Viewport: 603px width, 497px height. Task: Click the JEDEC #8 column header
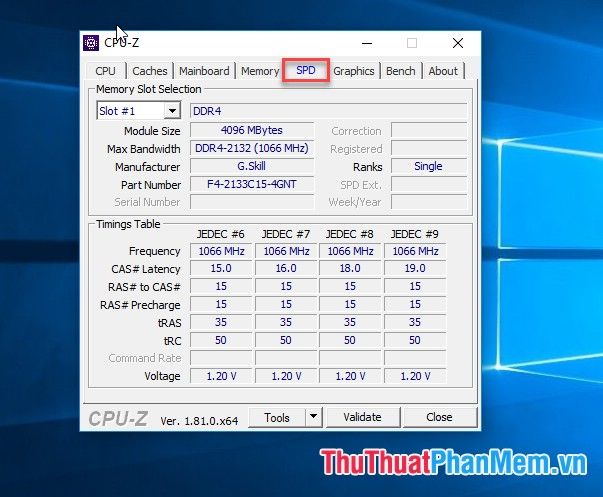tap(350, 234)
